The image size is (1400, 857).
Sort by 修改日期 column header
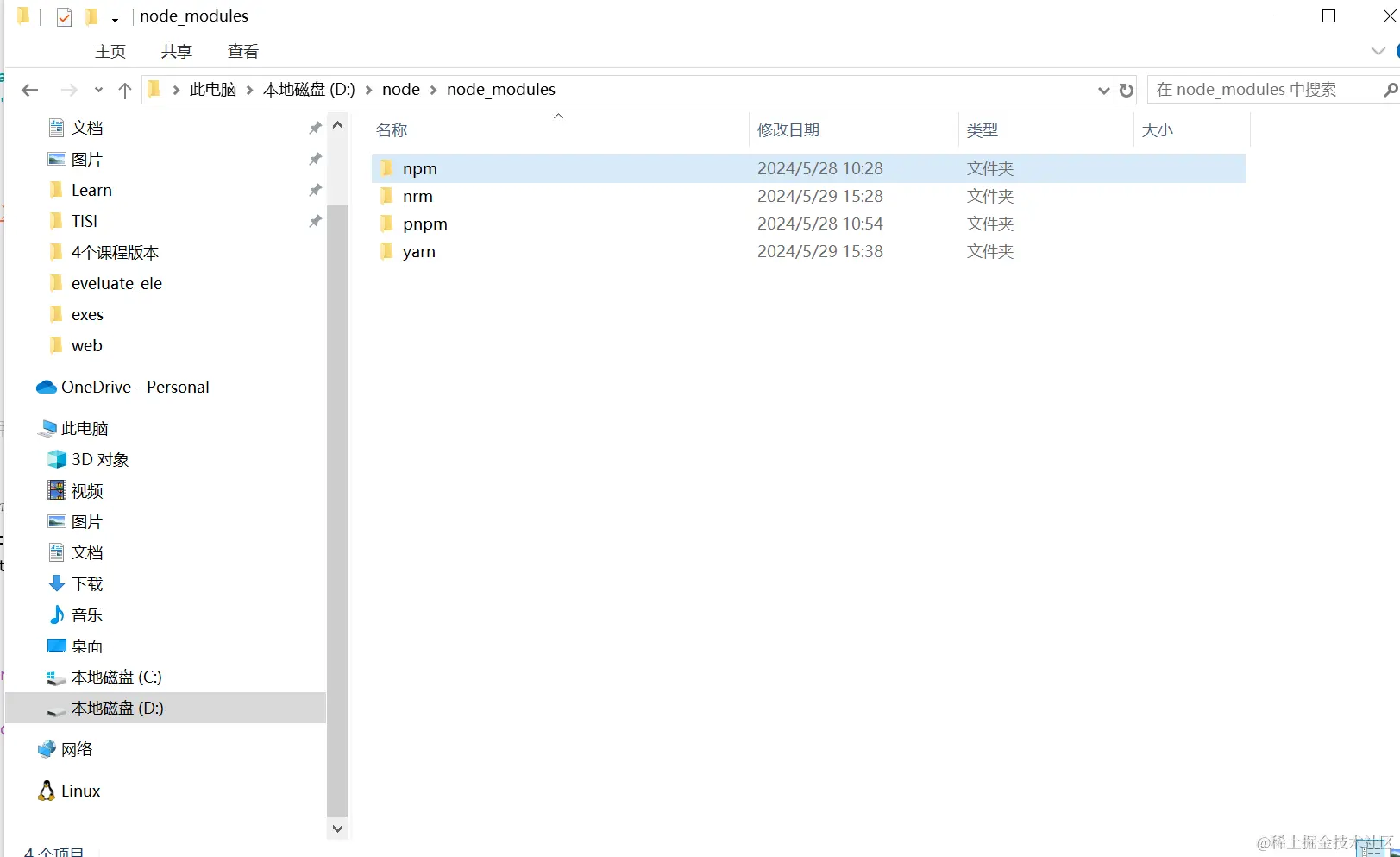(788, 130)
